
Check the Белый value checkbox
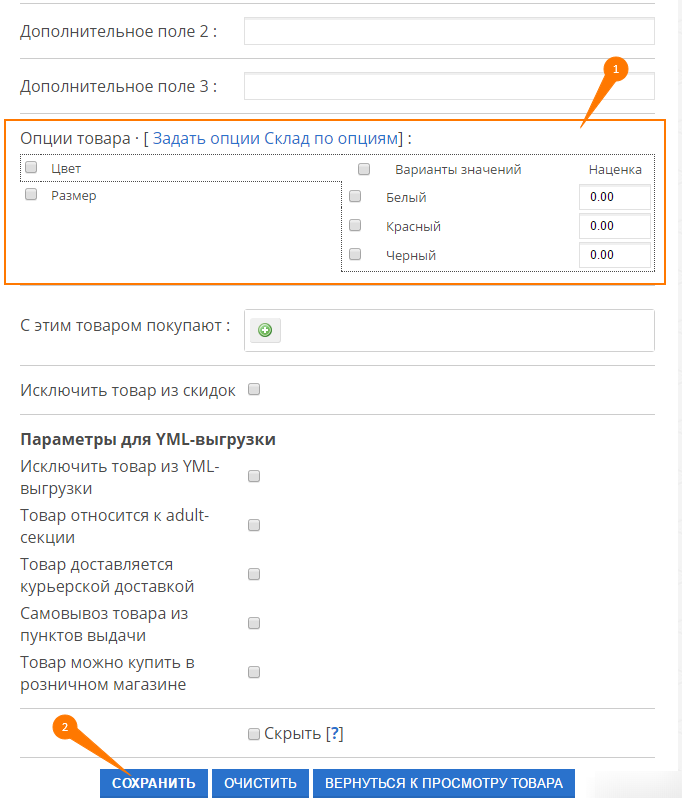click(x=355, y=197)
